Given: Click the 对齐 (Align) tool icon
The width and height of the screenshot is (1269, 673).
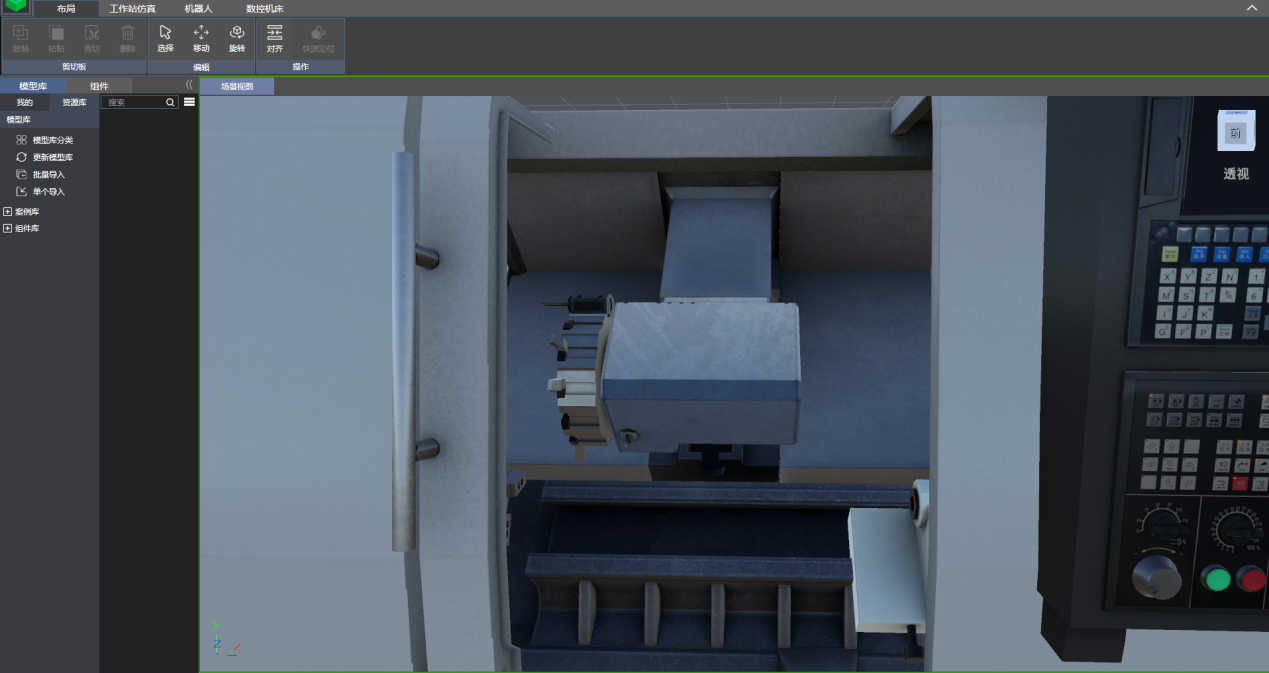Looking at the screenshot, I should [275, 38].
